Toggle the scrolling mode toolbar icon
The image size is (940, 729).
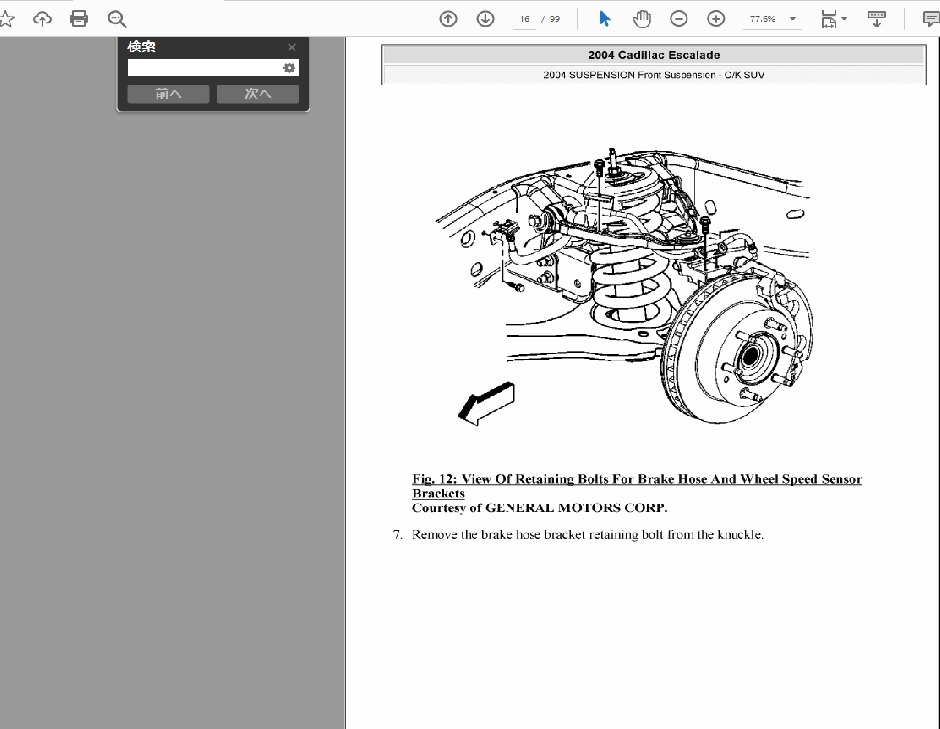pyautogui.click(x=876, y=19)
